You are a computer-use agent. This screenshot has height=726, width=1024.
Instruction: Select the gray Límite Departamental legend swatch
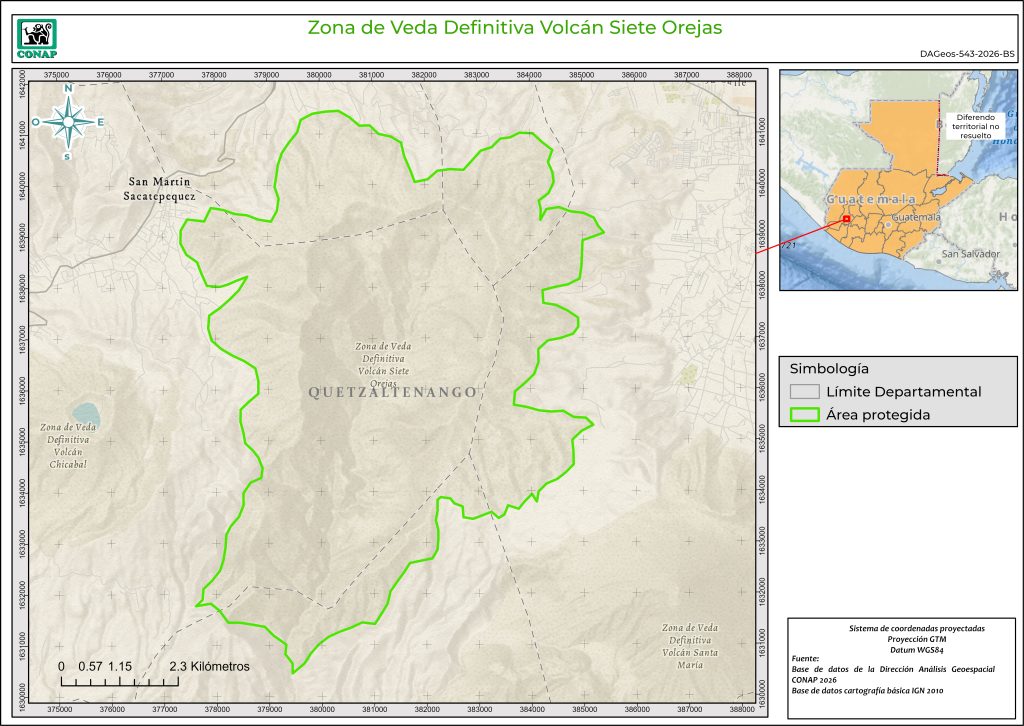click(x=804, y=392)
